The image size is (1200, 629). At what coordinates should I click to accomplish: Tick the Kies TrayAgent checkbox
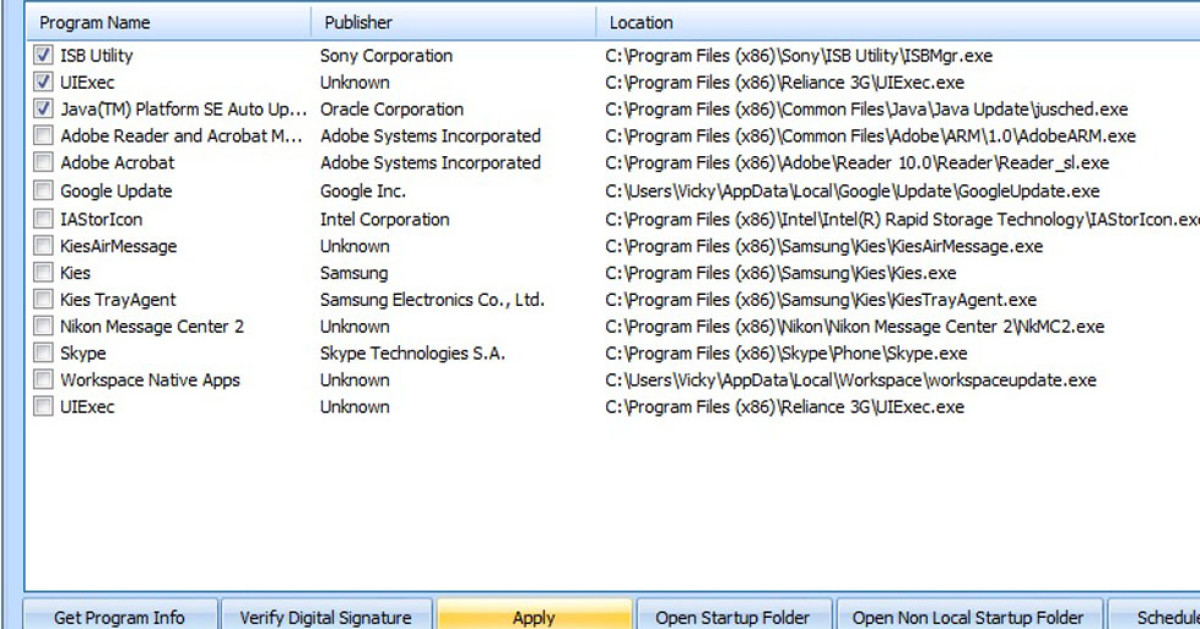pyautogui.click(x=43, y=299)
